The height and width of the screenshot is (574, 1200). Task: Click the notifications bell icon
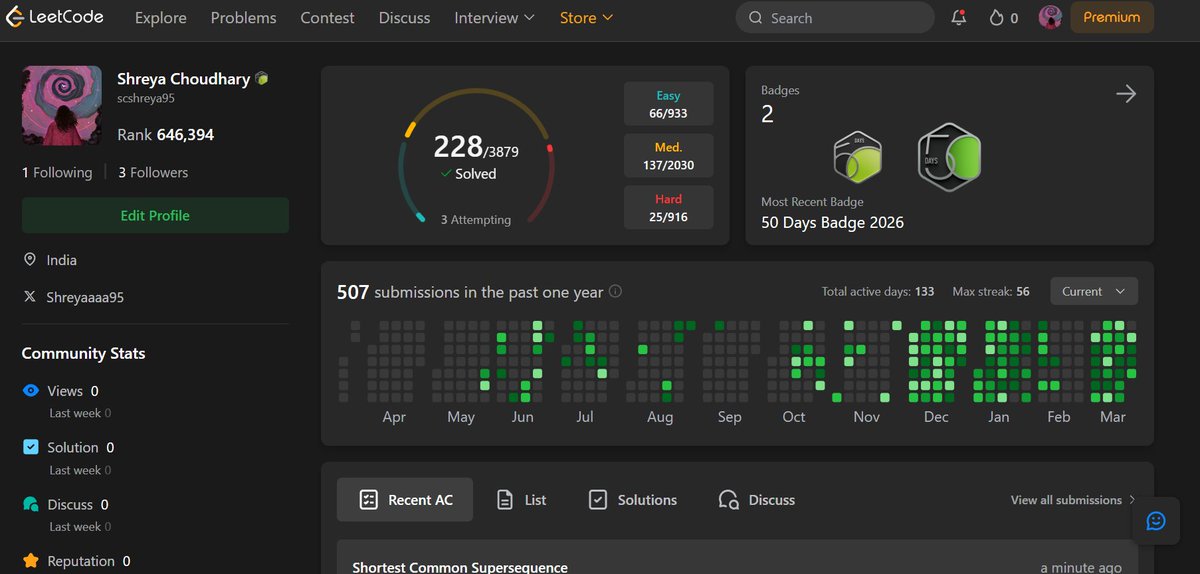click(959, 18)
